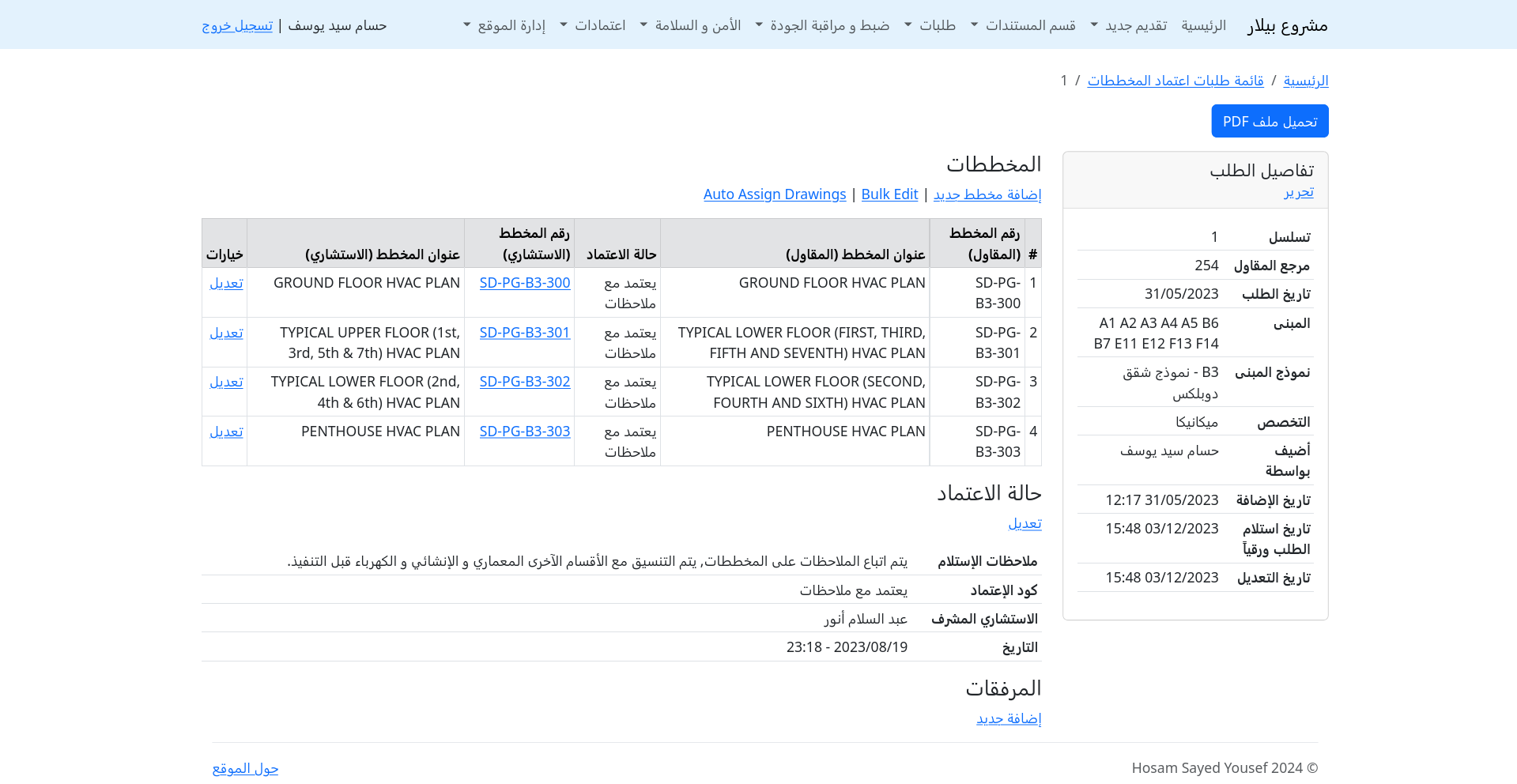Click Auto Assign Drawings link
The height and width of the screenshot is (784, 1517).
coord(774,194)
